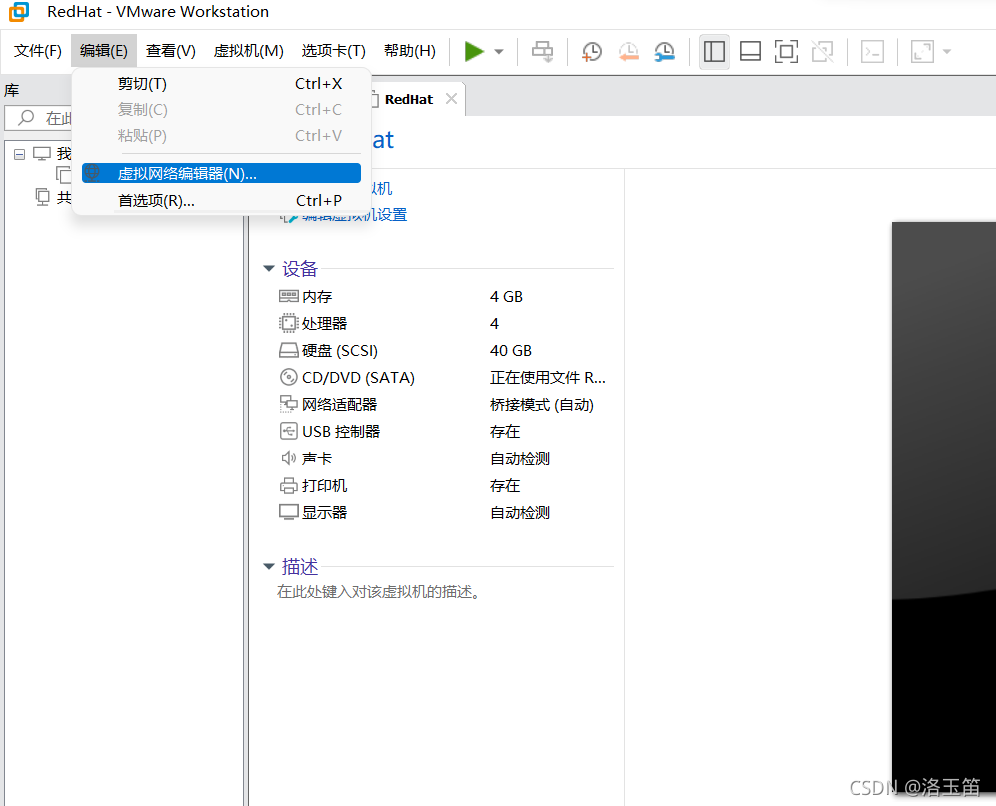
Task: Click the 40 GB hard disk value
Action: [511, 351]
